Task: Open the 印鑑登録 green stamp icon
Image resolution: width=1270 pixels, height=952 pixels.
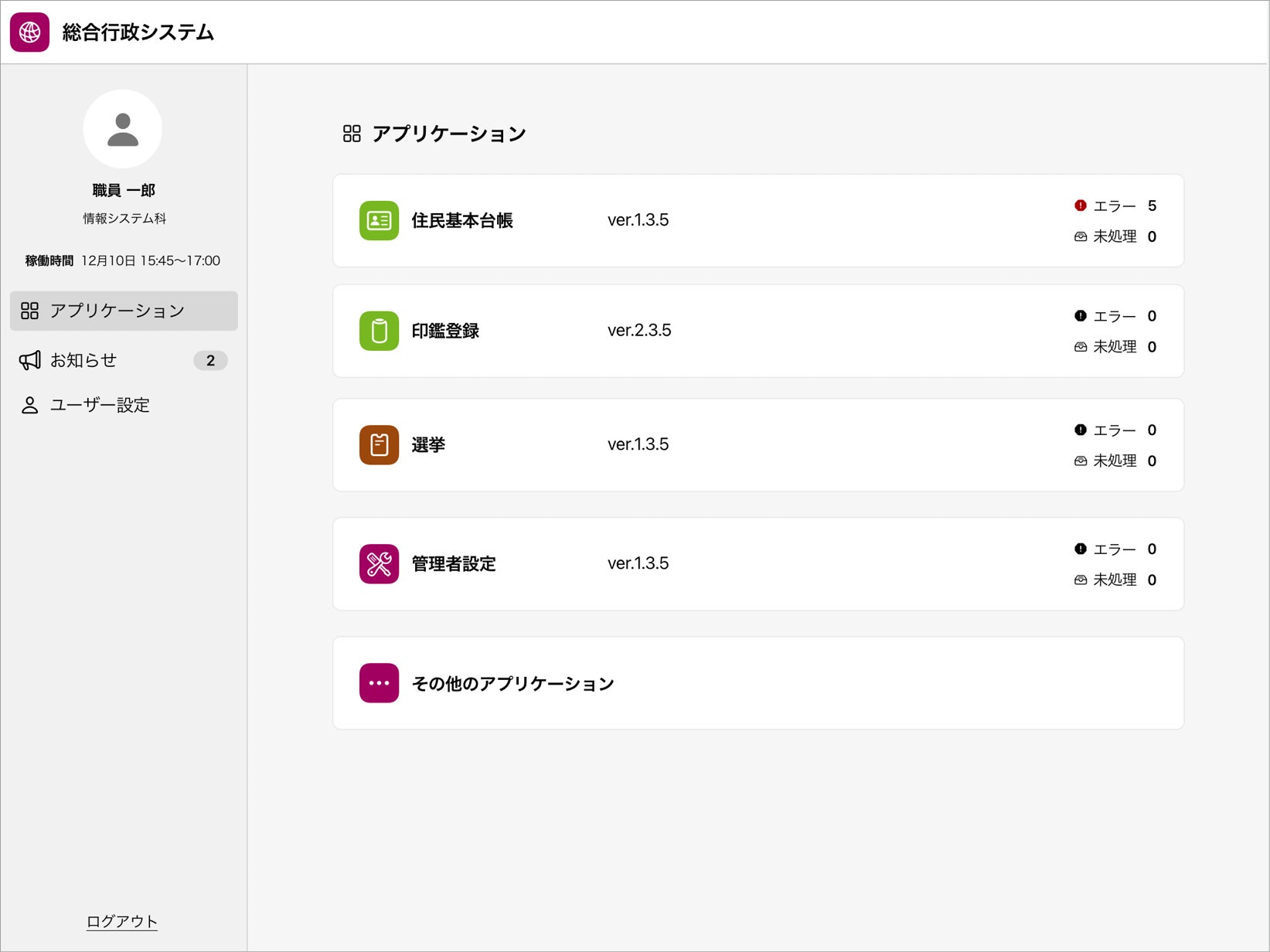Action: (379, 331)
